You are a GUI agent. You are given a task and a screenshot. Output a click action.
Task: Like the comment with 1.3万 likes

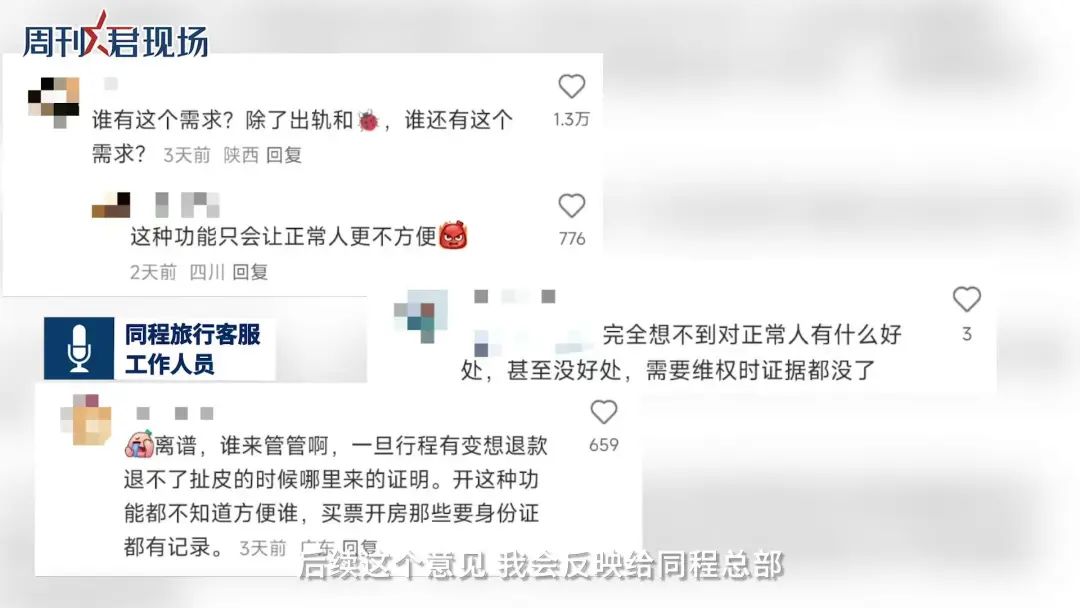(571, 87)
